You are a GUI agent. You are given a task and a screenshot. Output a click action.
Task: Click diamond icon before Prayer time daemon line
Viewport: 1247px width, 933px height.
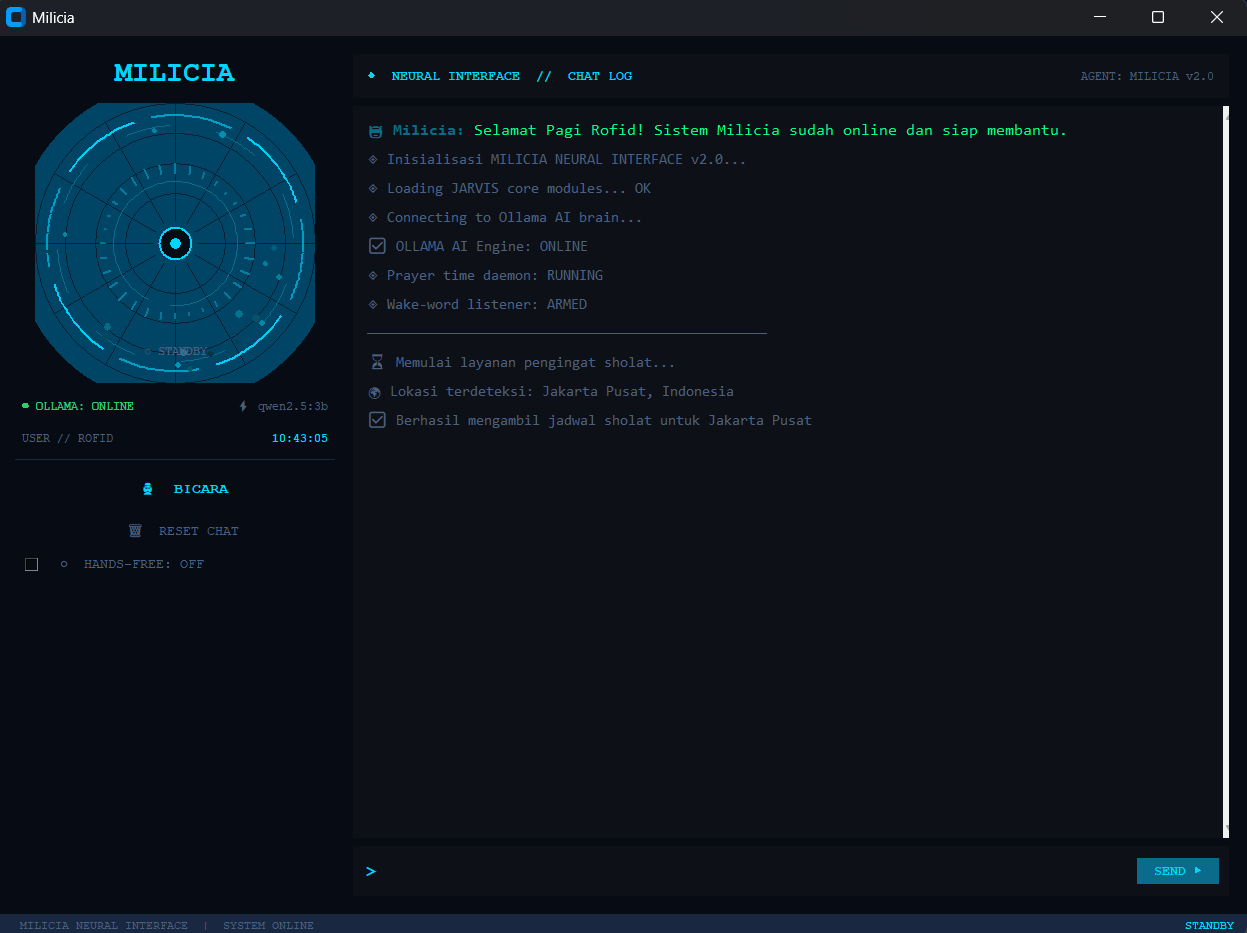tap(374, 275)
